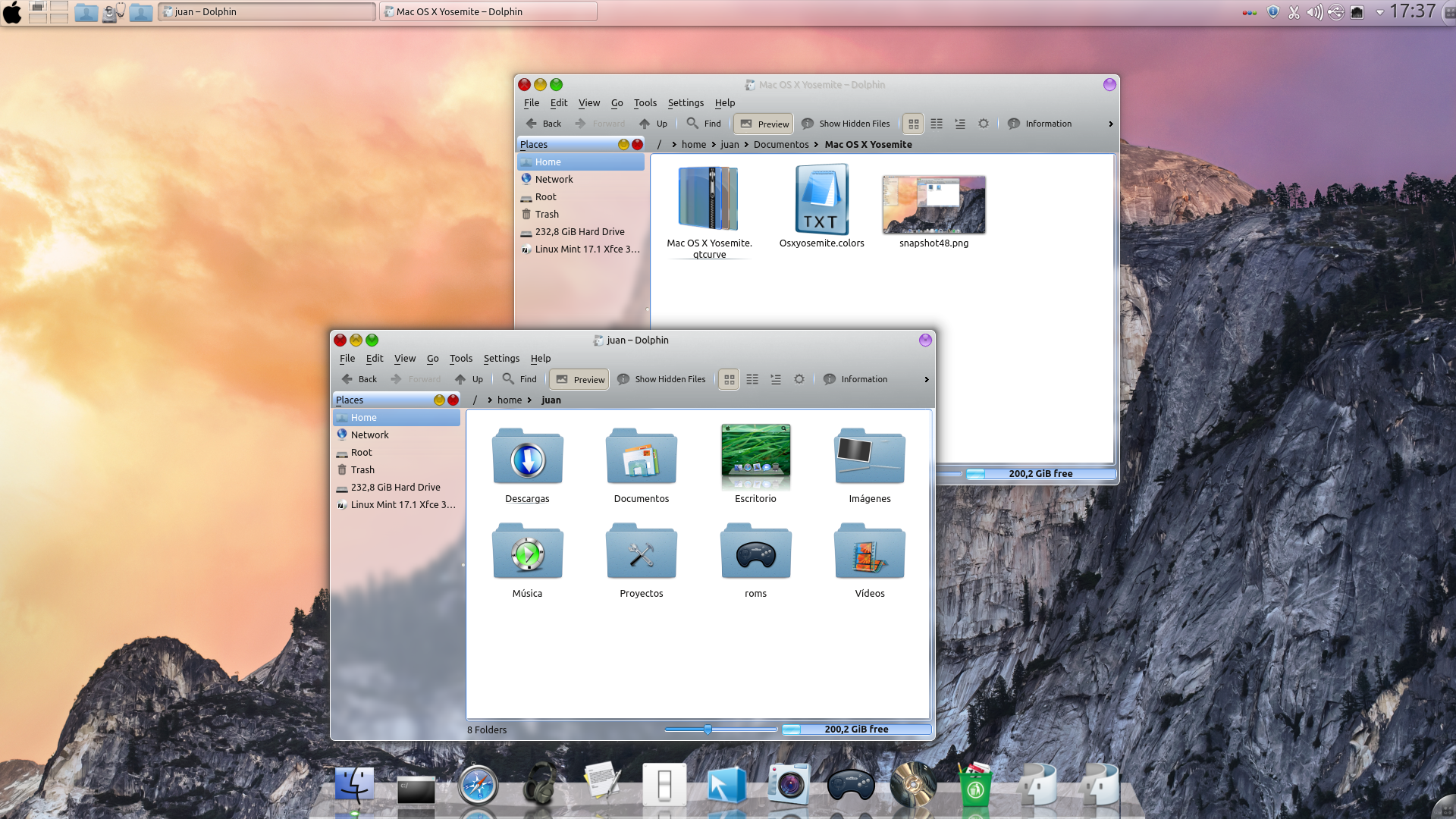
Task: Open the disc burning app in dock
Action: coord(913,783)
